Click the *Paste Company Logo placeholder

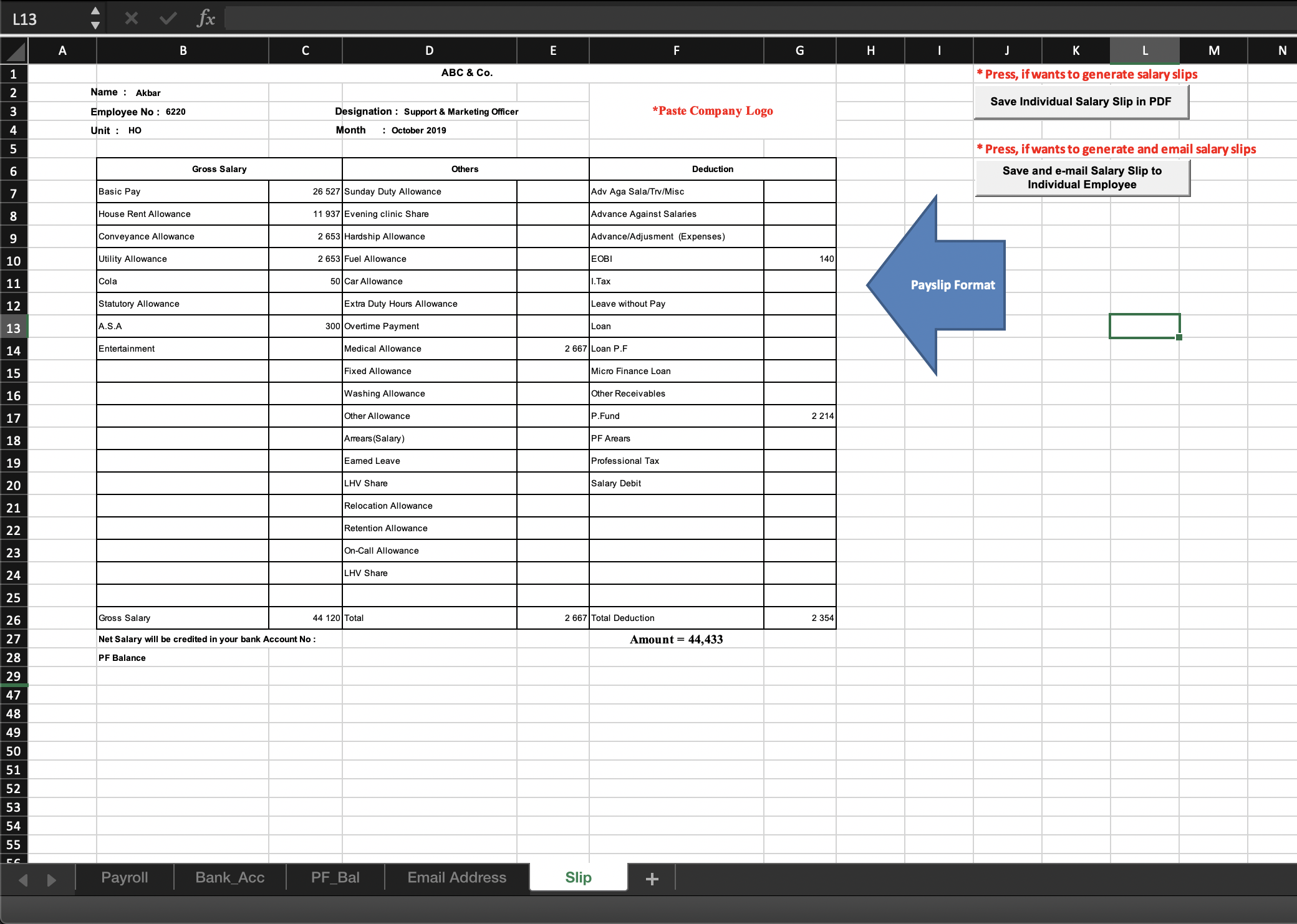coord(713,110)
